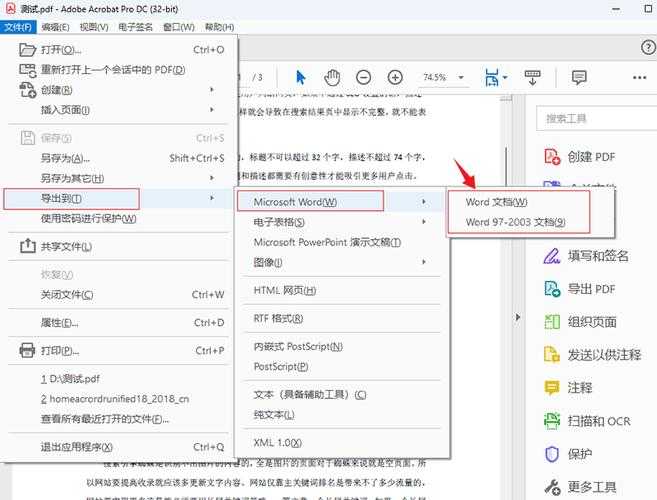
Task: Open More Tools (更多工具)
Action: pyautogui.click(x=580, y=487)
